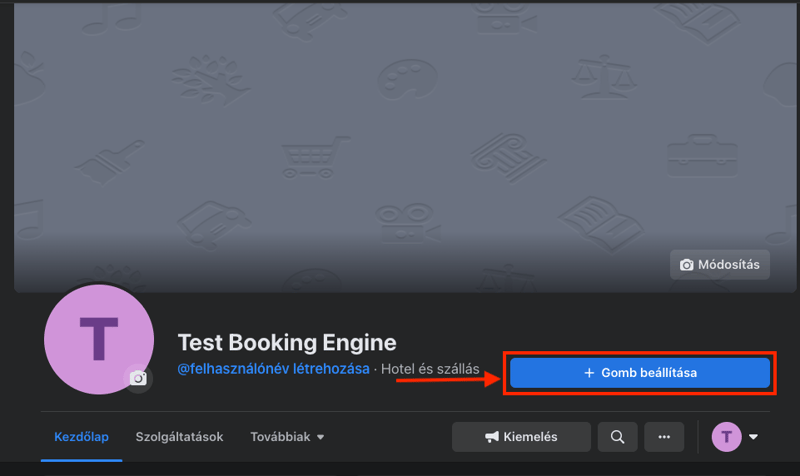Open the felhasználónév létrehozása link
800x476 pixels.
click(272, 370)
